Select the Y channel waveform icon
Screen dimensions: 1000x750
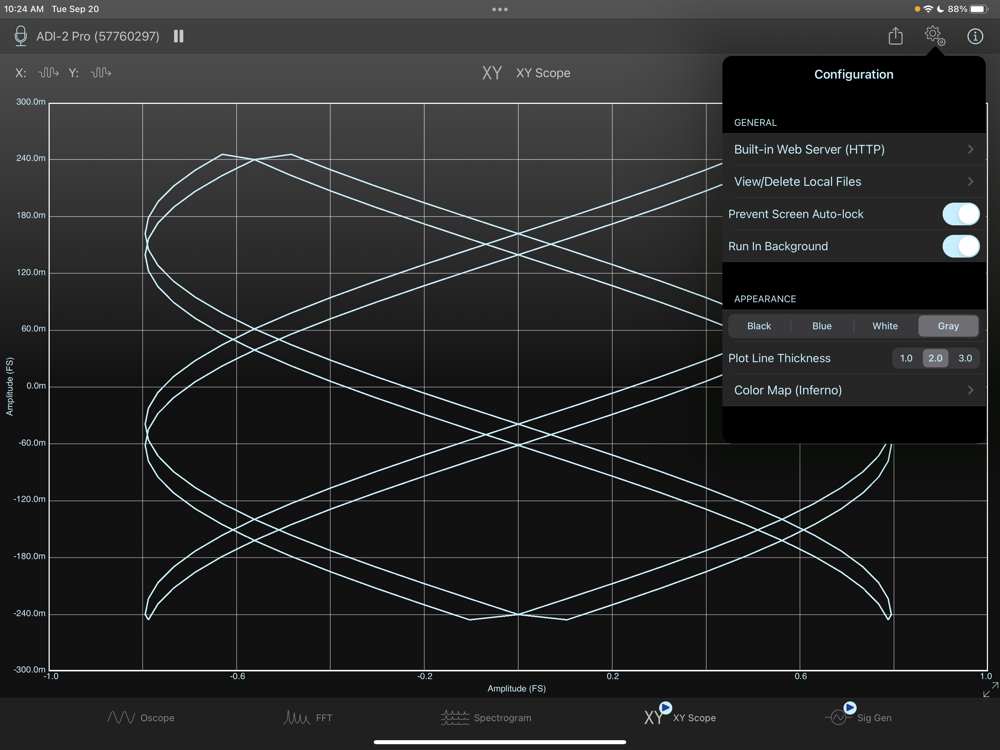pyautogui.click(x=101, y=73)
